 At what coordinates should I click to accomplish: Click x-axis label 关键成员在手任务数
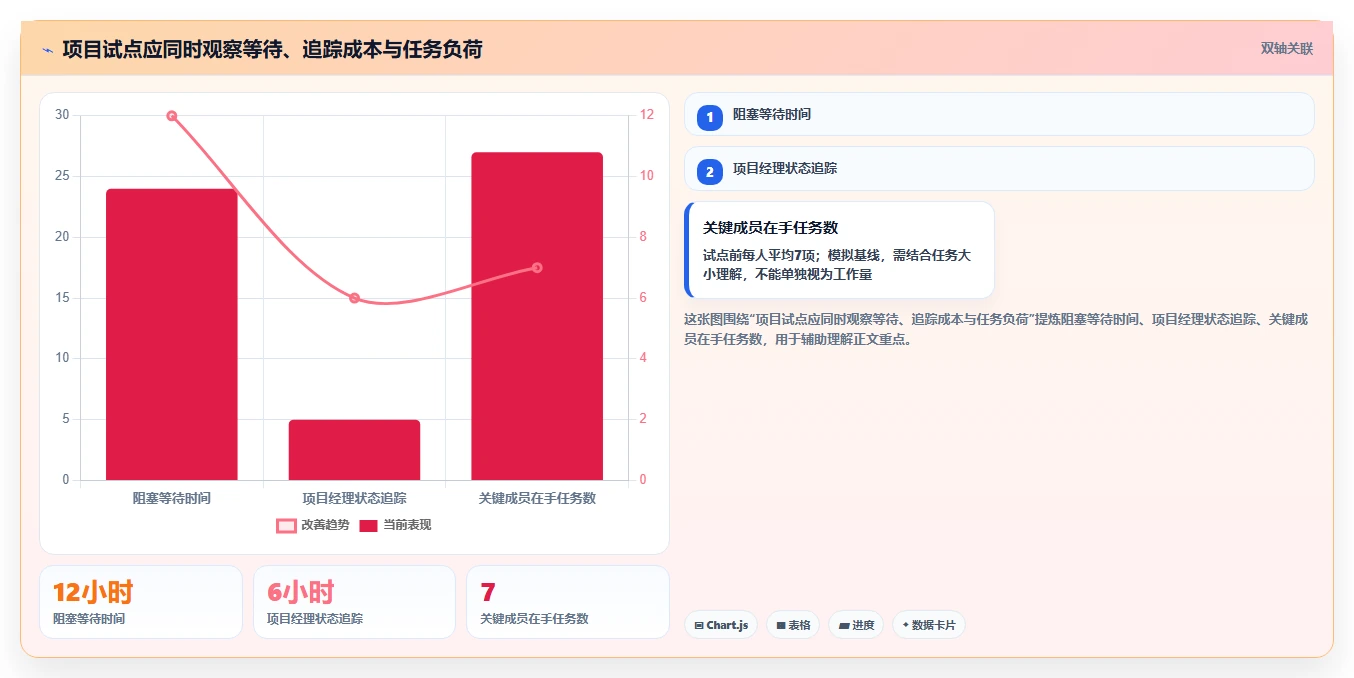click(x=537, y=497)
